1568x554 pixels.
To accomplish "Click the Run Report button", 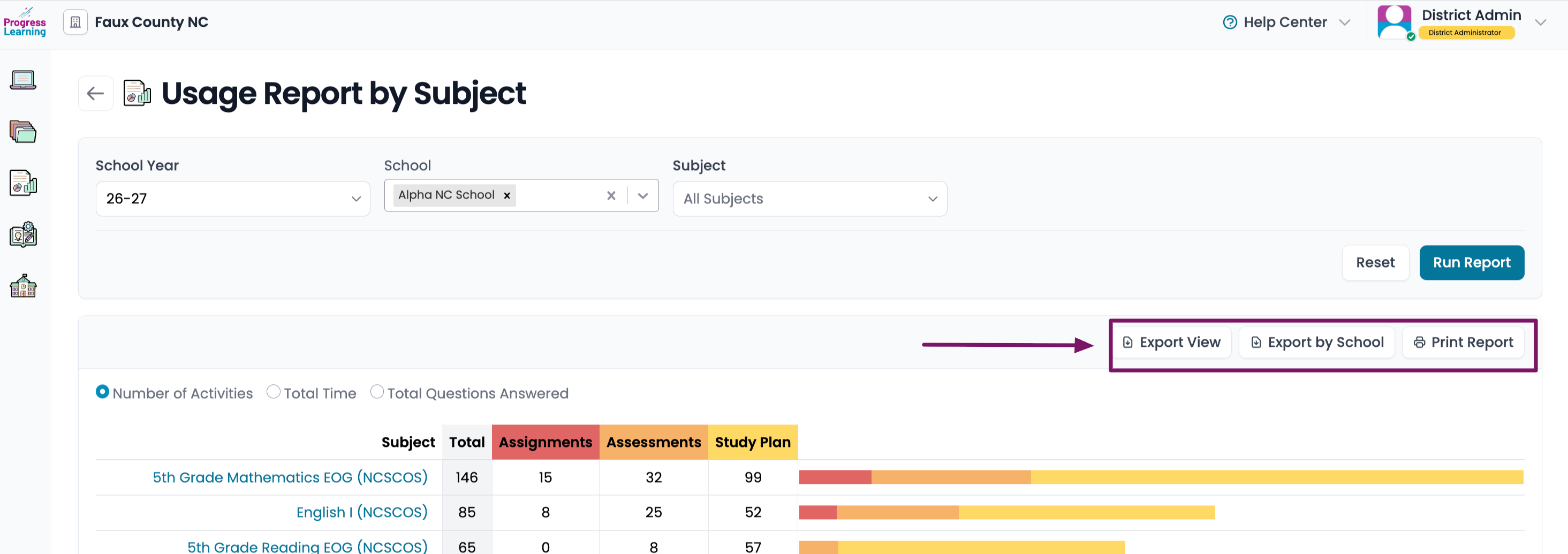I will click(x=1471, y=262).
